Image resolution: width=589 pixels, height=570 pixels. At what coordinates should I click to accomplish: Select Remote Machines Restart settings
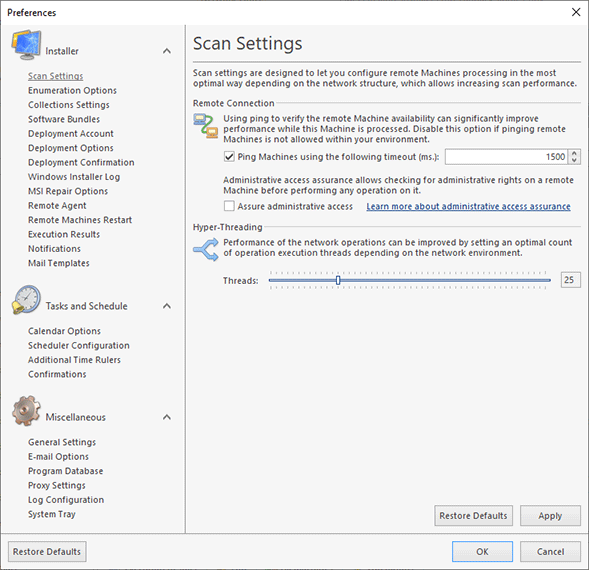(80, 220)
